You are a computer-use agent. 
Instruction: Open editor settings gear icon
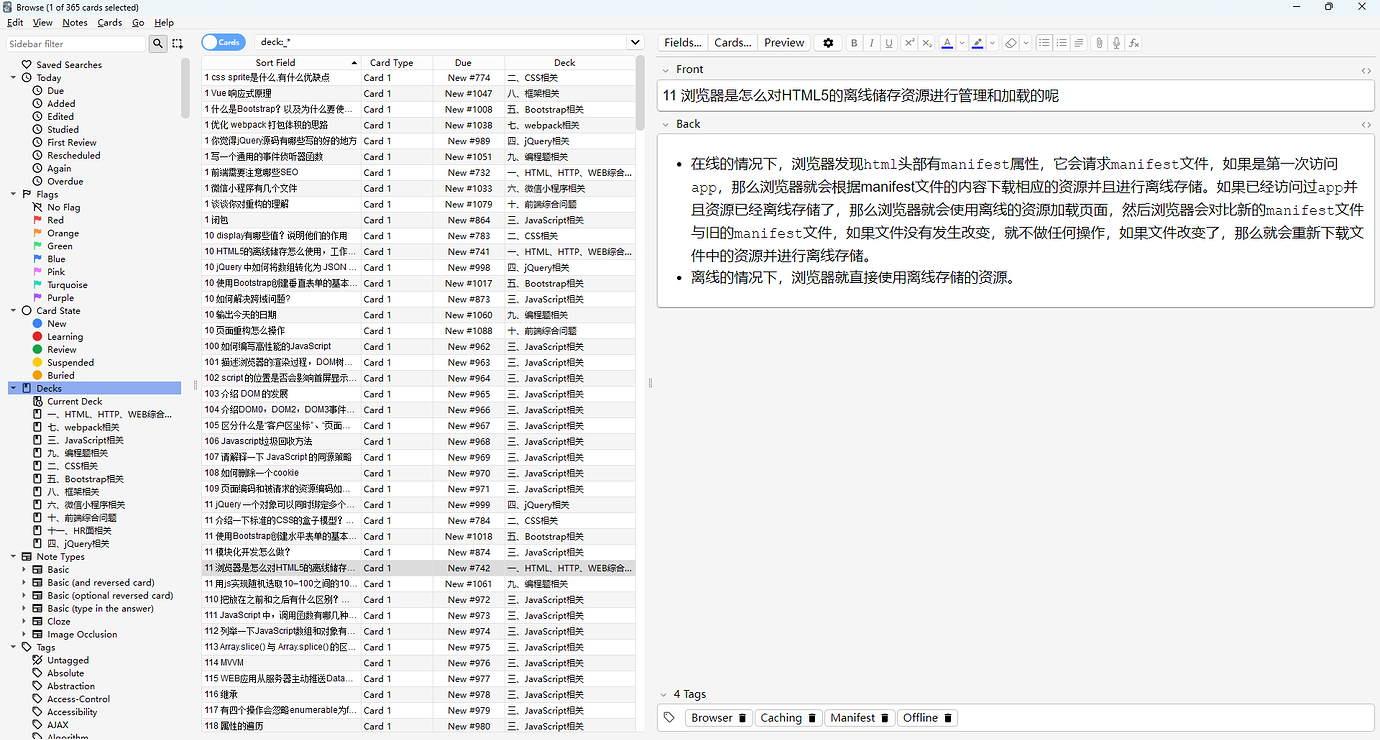(x=828, y=43)
